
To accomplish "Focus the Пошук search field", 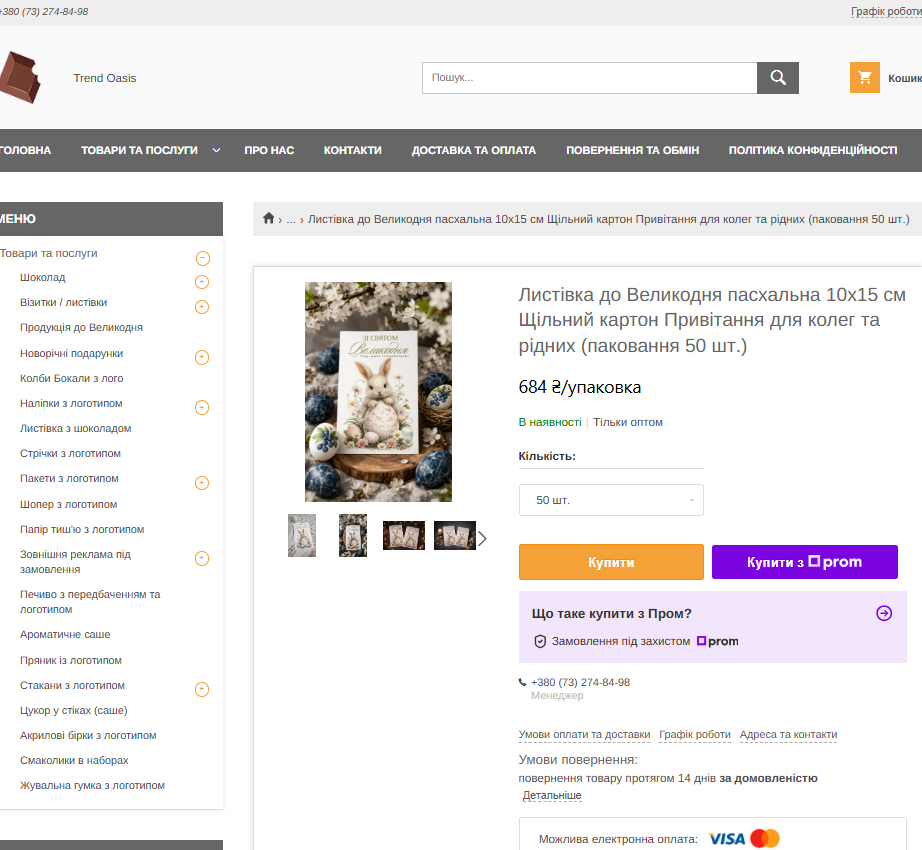I will (589, 78).
